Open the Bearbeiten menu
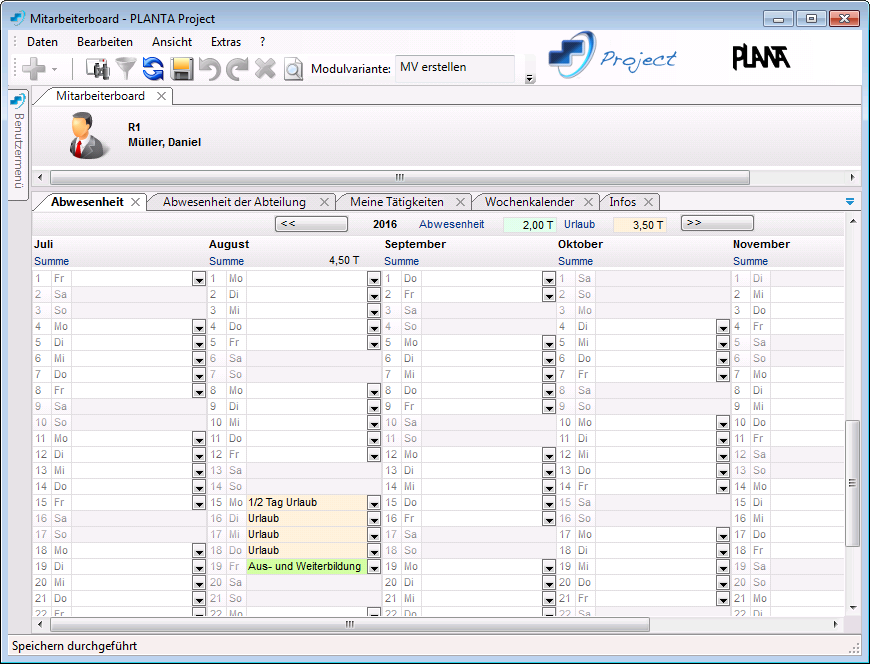This screenshot has height=664, width=870. pos(105,42)
